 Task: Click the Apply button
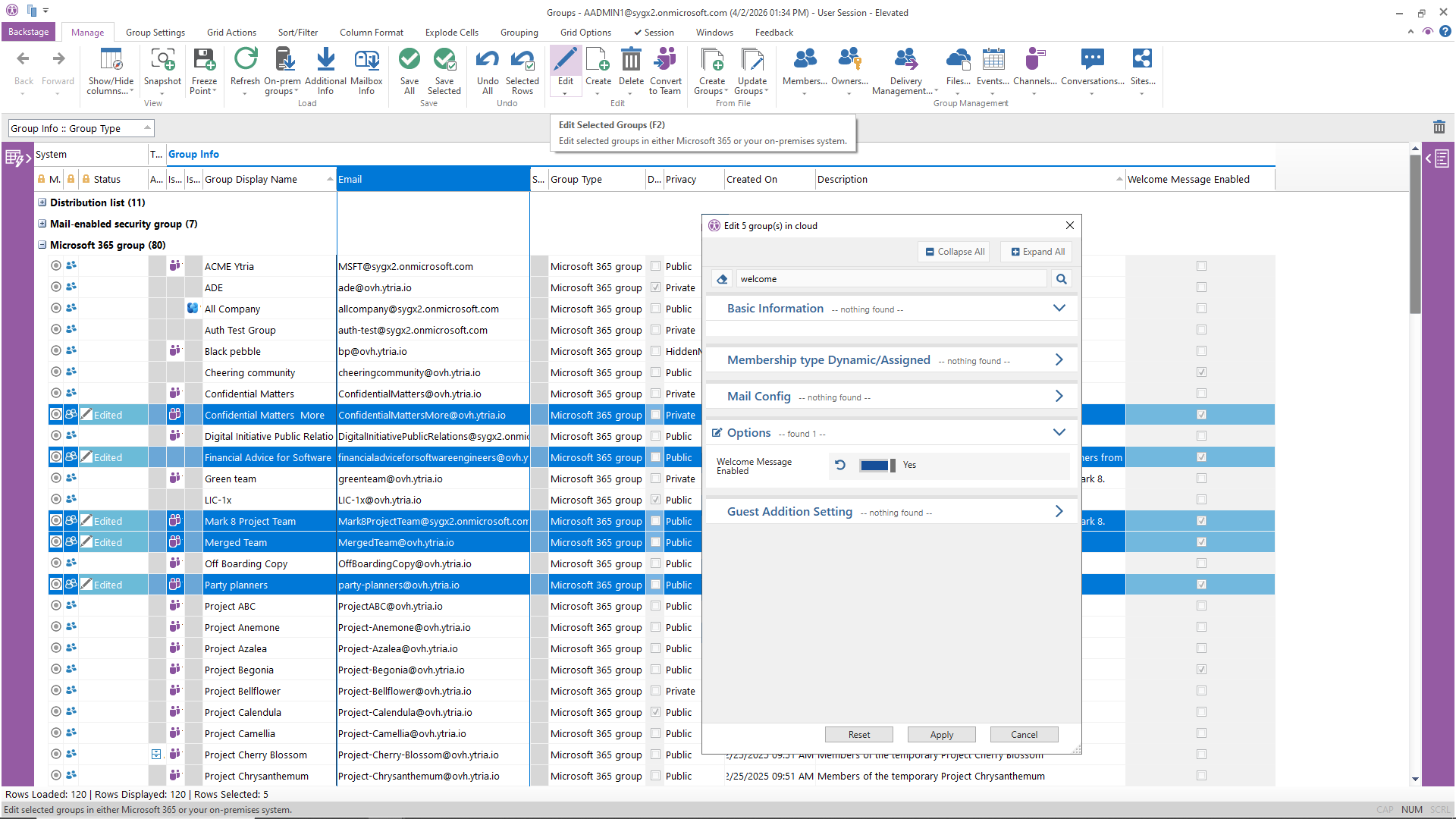[x=941, y=735]
